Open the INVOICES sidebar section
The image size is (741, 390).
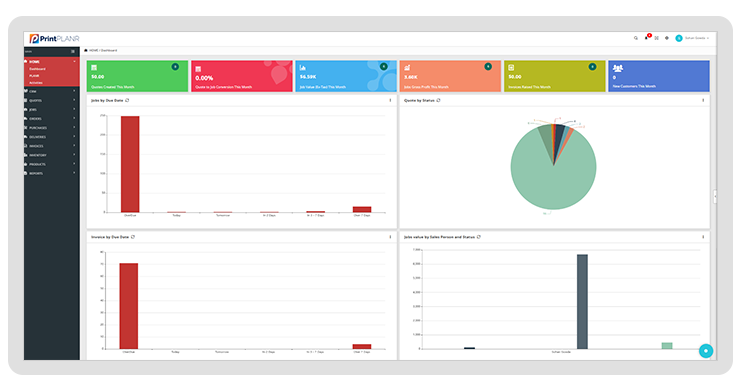(52, 146)
